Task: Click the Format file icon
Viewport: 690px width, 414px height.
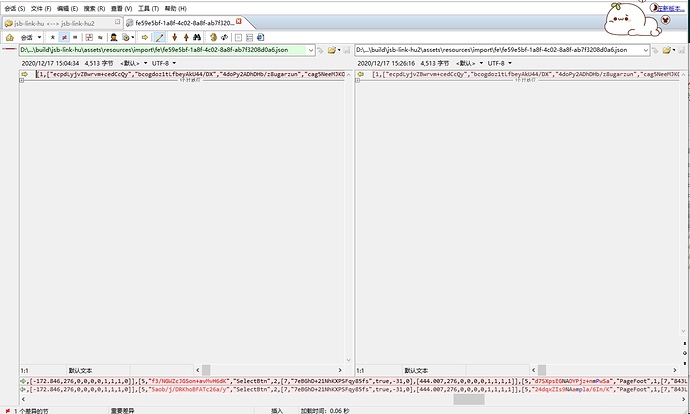Action: 126,37
